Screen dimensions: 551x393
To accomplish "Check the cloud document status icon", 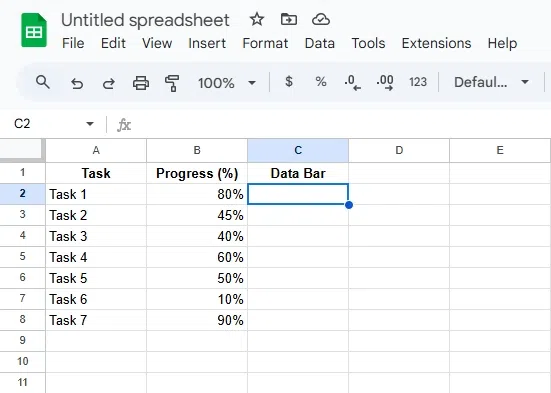I will pyautogui.click(x=320, y=19).
